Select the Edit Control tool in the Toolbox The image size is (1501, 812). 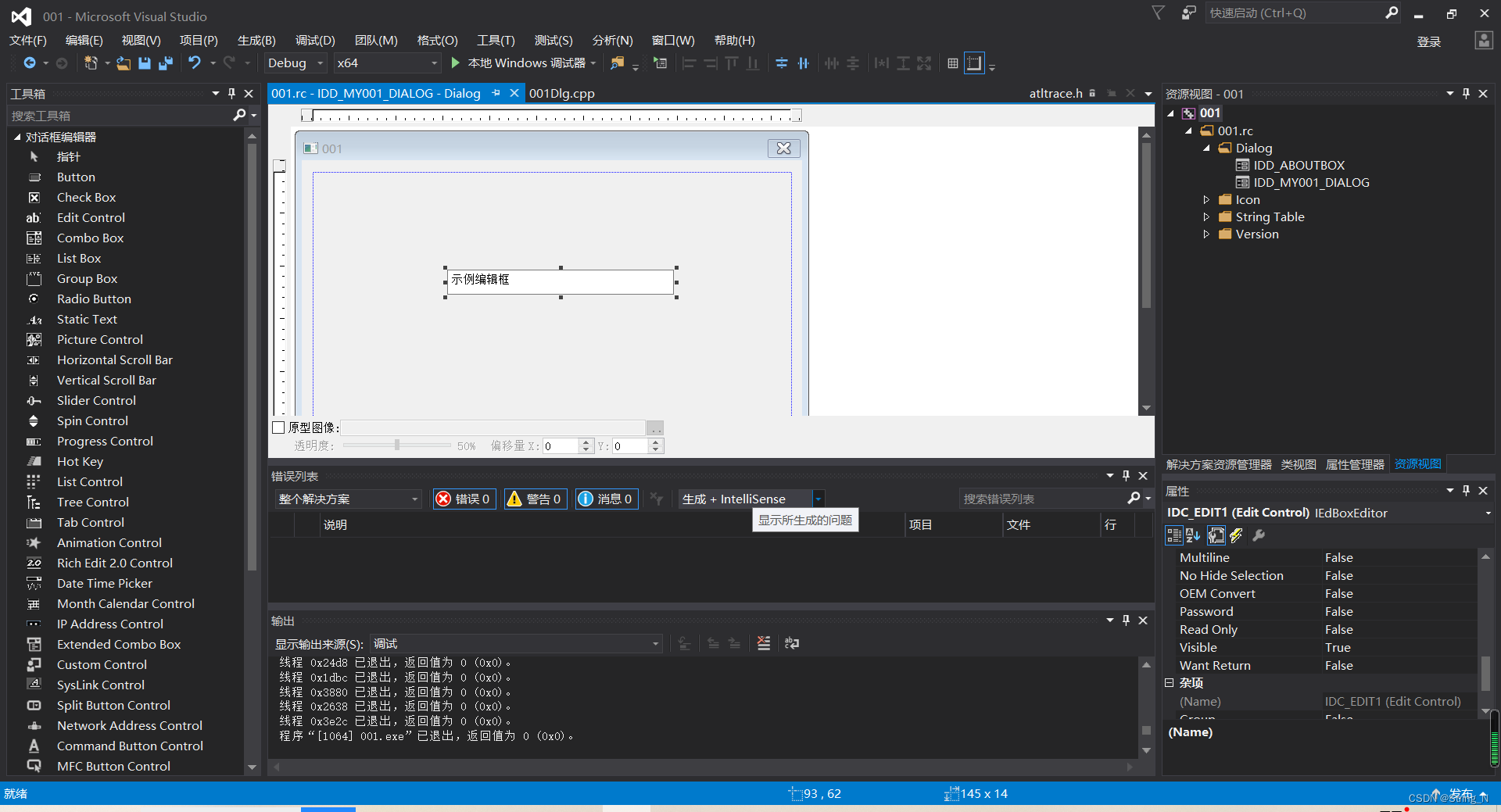(x=91, y=217)
